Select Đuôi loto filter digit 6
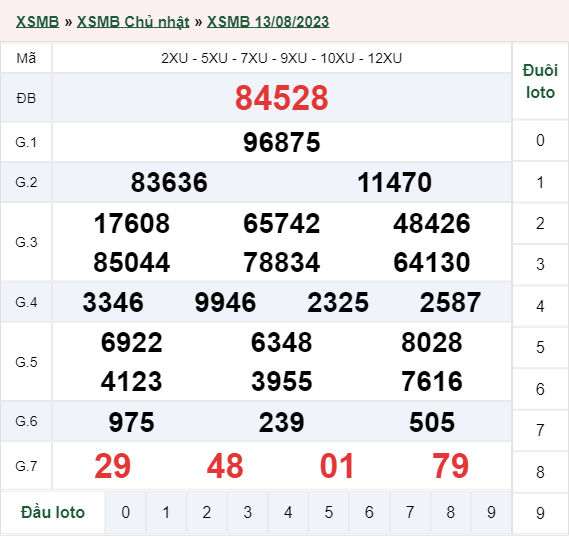569x536 pixels. (x=540, y=389)
